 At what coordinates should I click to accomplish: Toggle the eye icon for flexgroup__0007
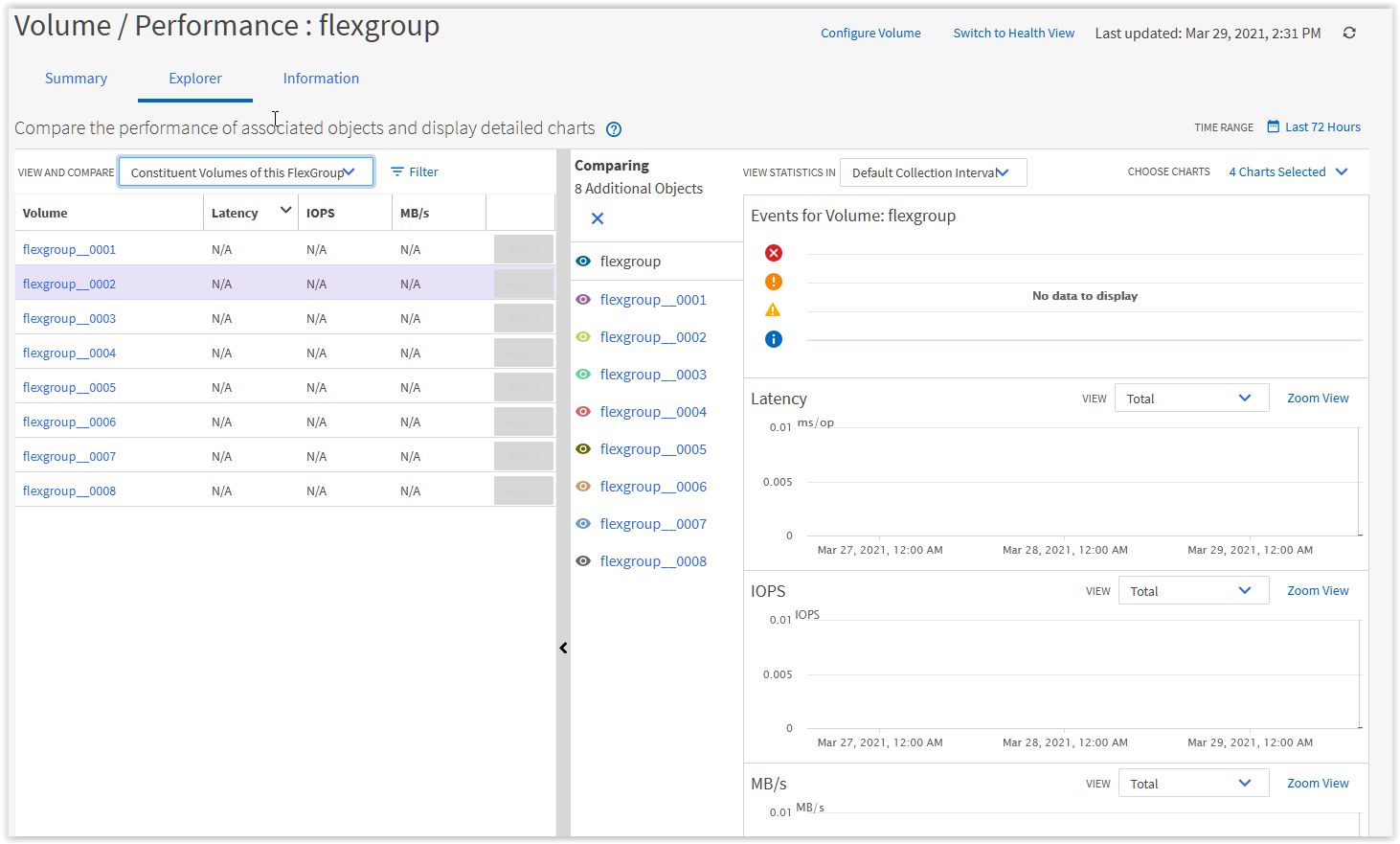(x=583, y=524)
